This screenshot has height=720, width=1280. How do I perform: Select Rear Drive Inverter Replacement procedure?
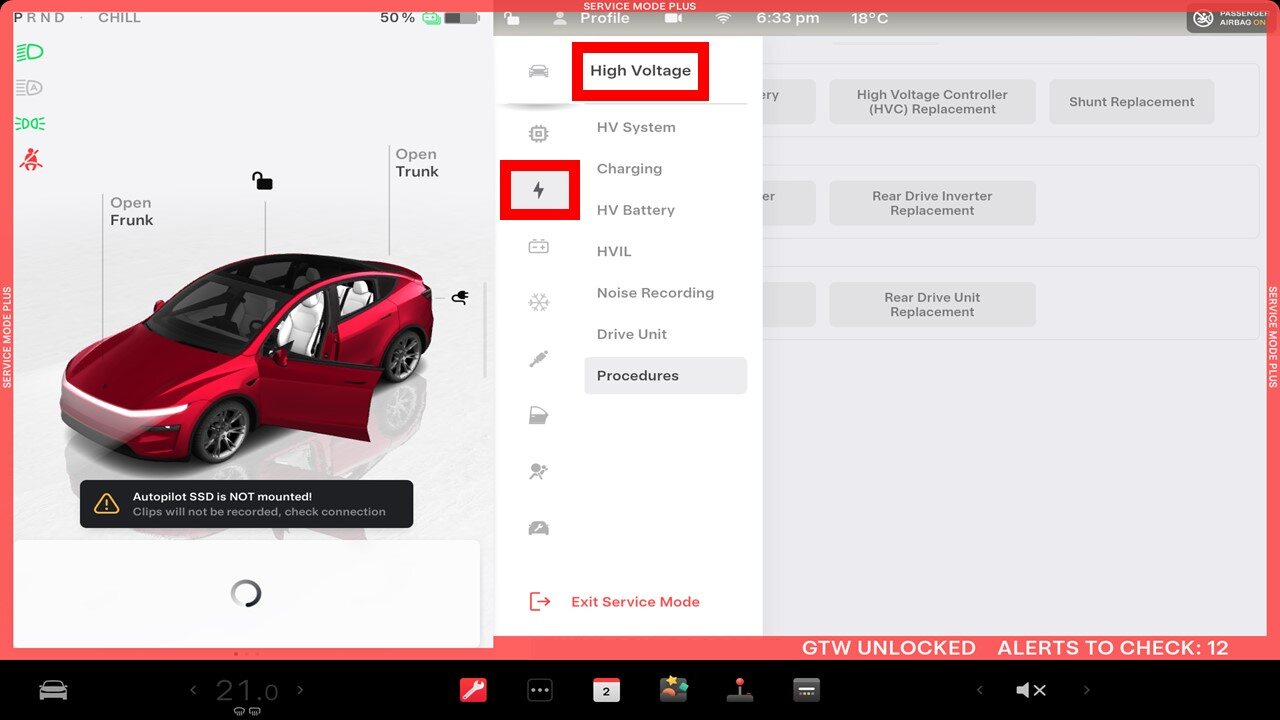(932, 203)
